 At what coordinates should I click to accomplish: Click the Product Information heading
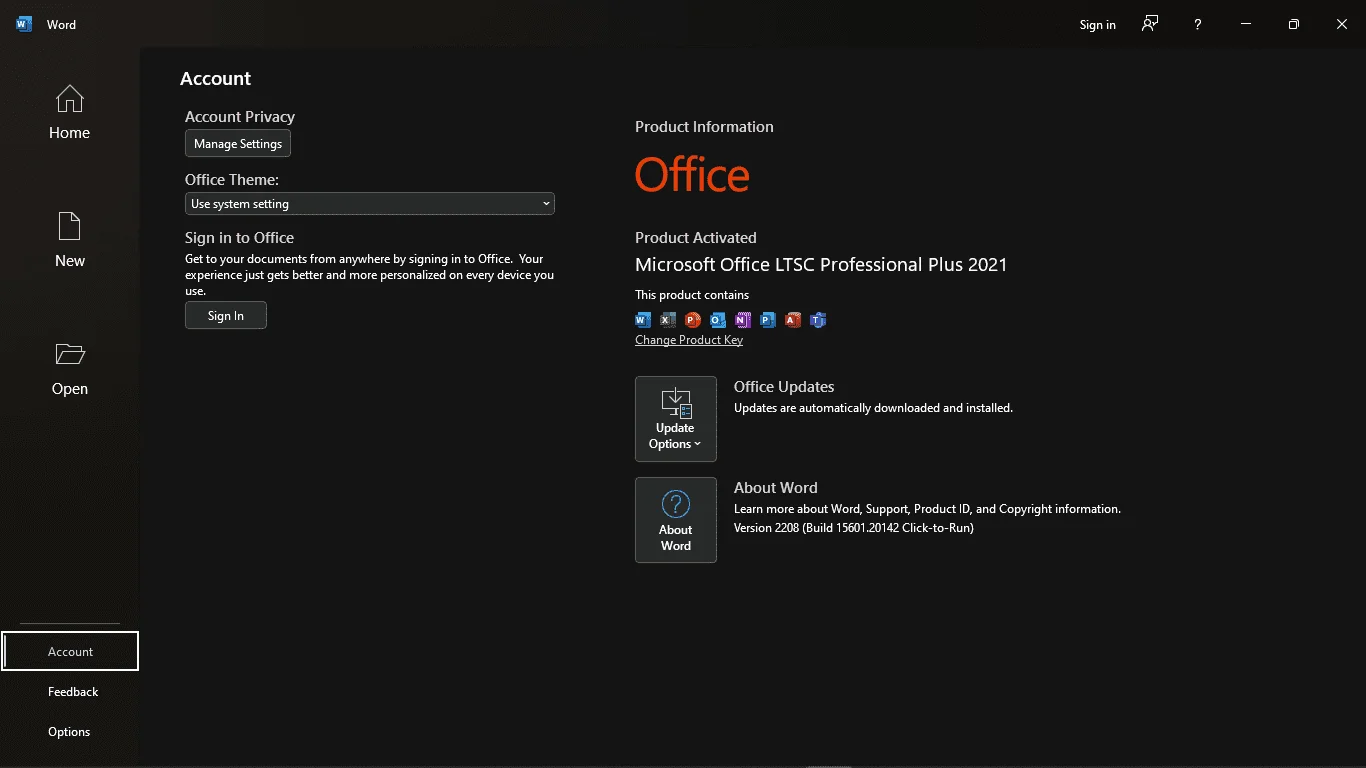[704, 127]
